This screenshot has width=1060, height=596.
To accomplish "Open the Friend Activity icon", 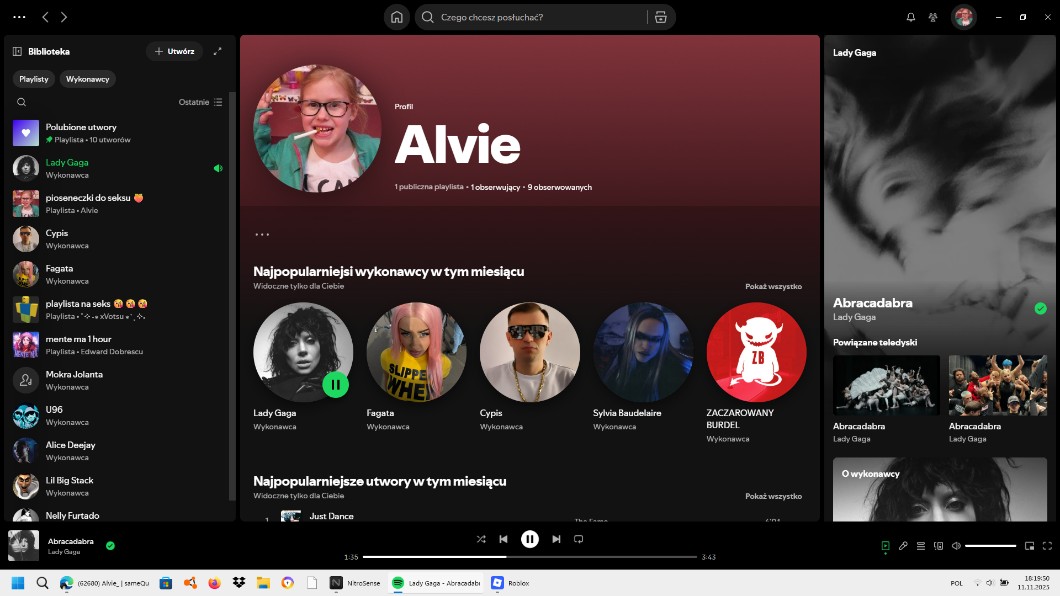I will pyautogui.click(x=933, y=17).
